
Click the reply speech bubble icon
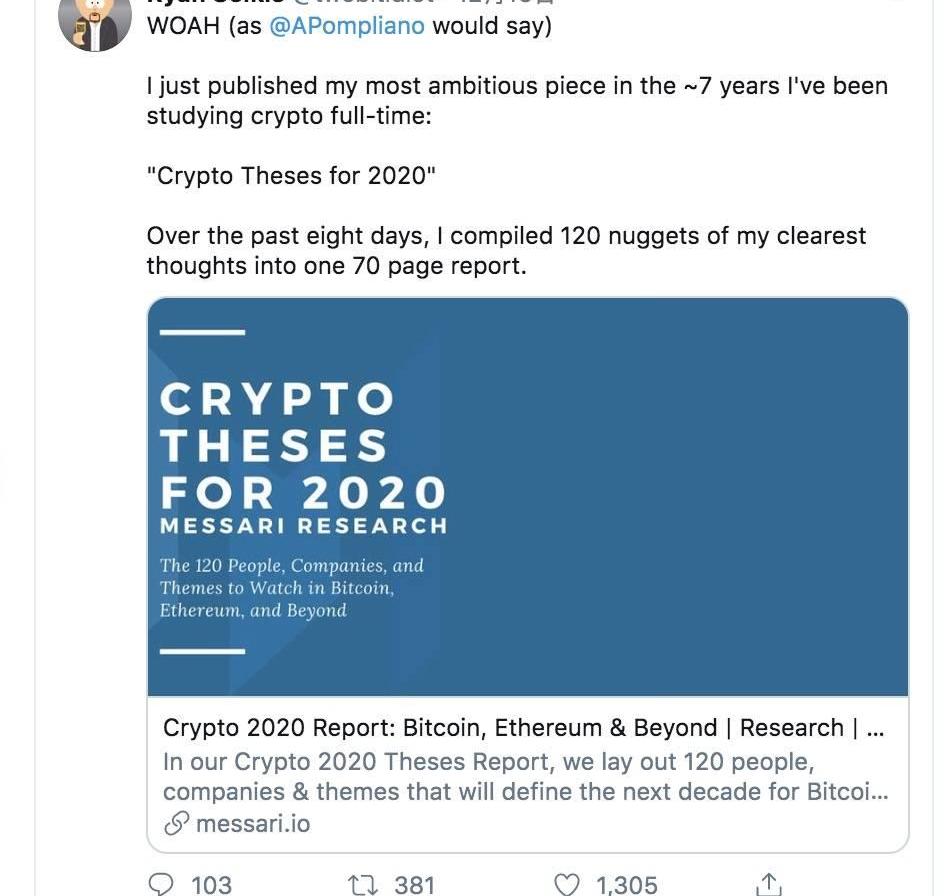pyautogui.click(x=161, y=884)
